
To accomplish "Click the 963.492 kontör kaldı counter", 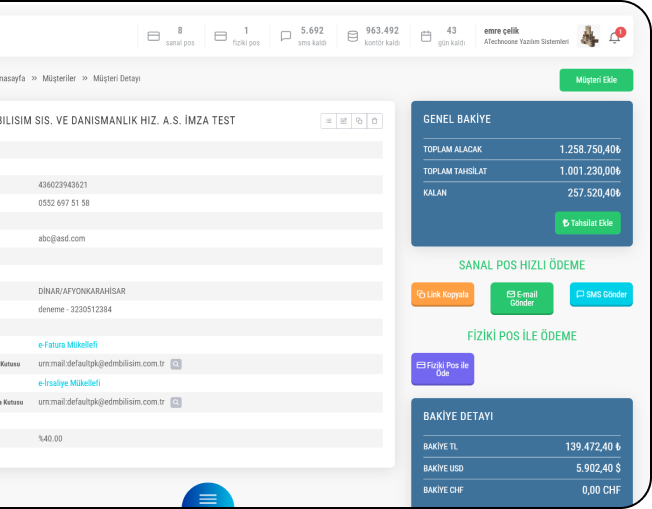I will point(382,36).
